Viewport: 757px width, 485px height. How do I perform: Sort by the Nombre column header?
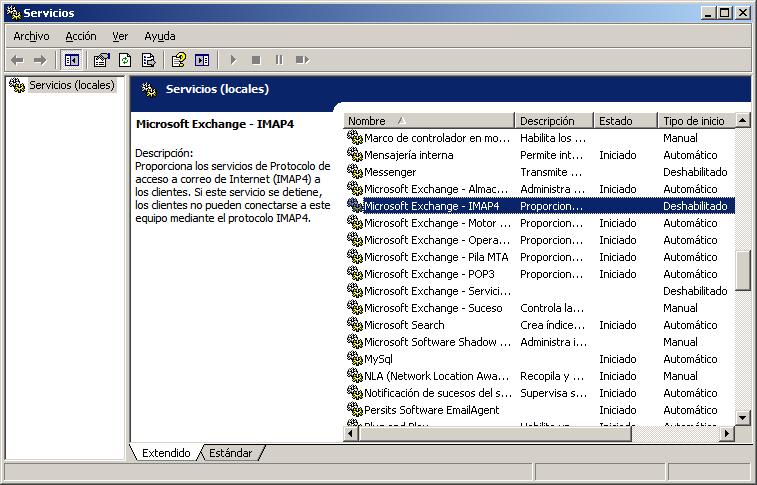tap(428, 121)
